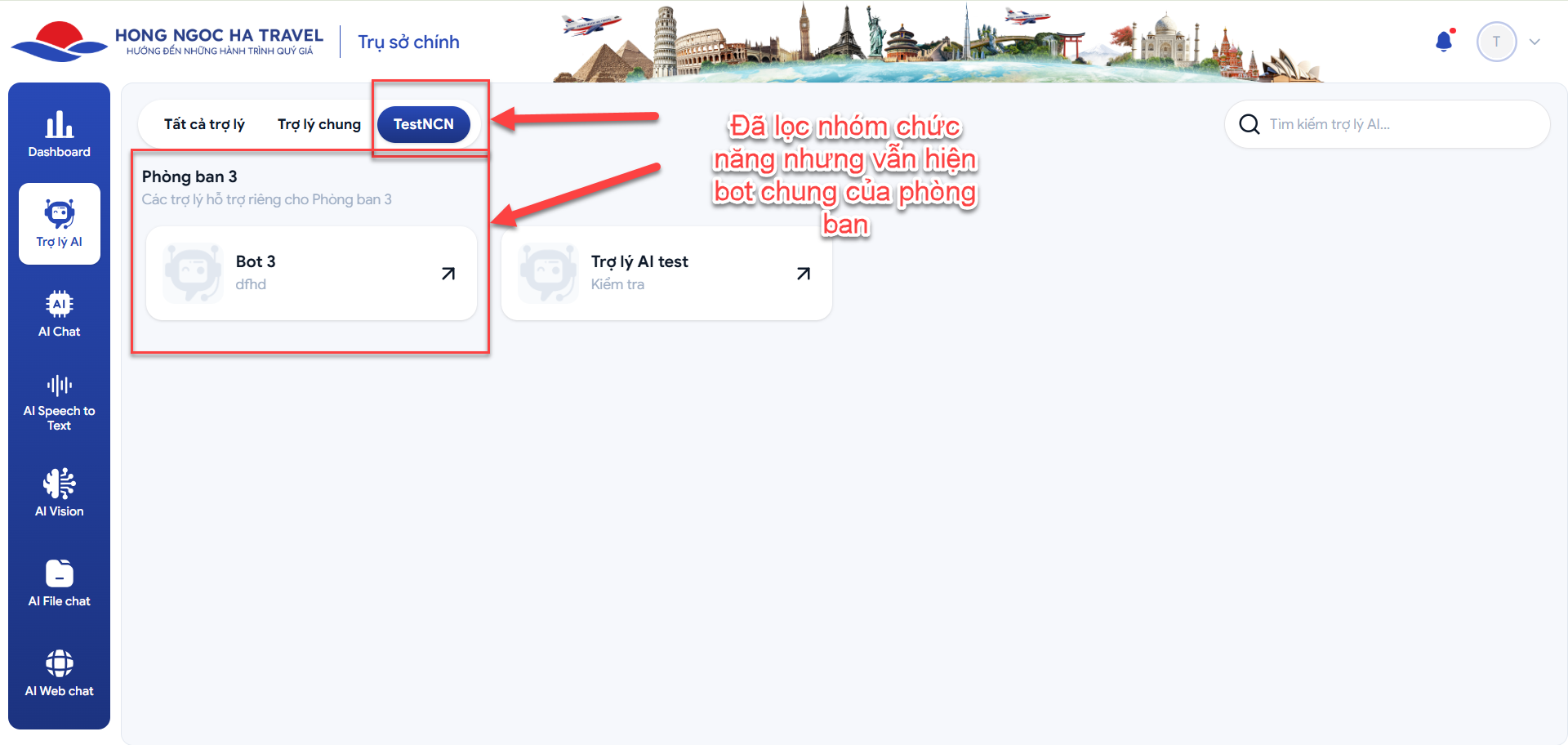Open the Trợ lý AI test card
The height and width of the screenshot is (745, 1568).
click(666, 274)
